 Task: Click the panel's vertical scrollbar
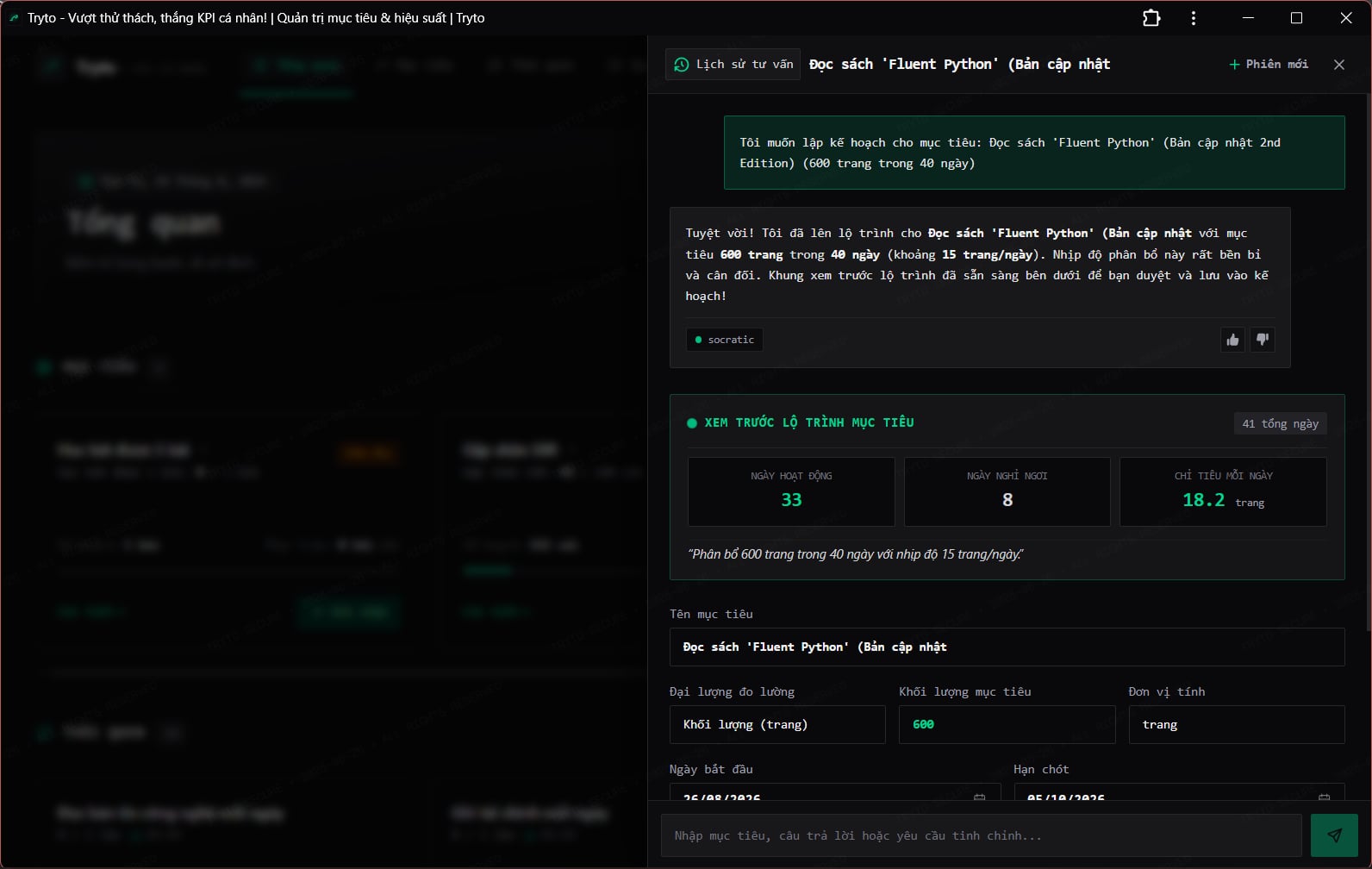[x=1369, y=362]
